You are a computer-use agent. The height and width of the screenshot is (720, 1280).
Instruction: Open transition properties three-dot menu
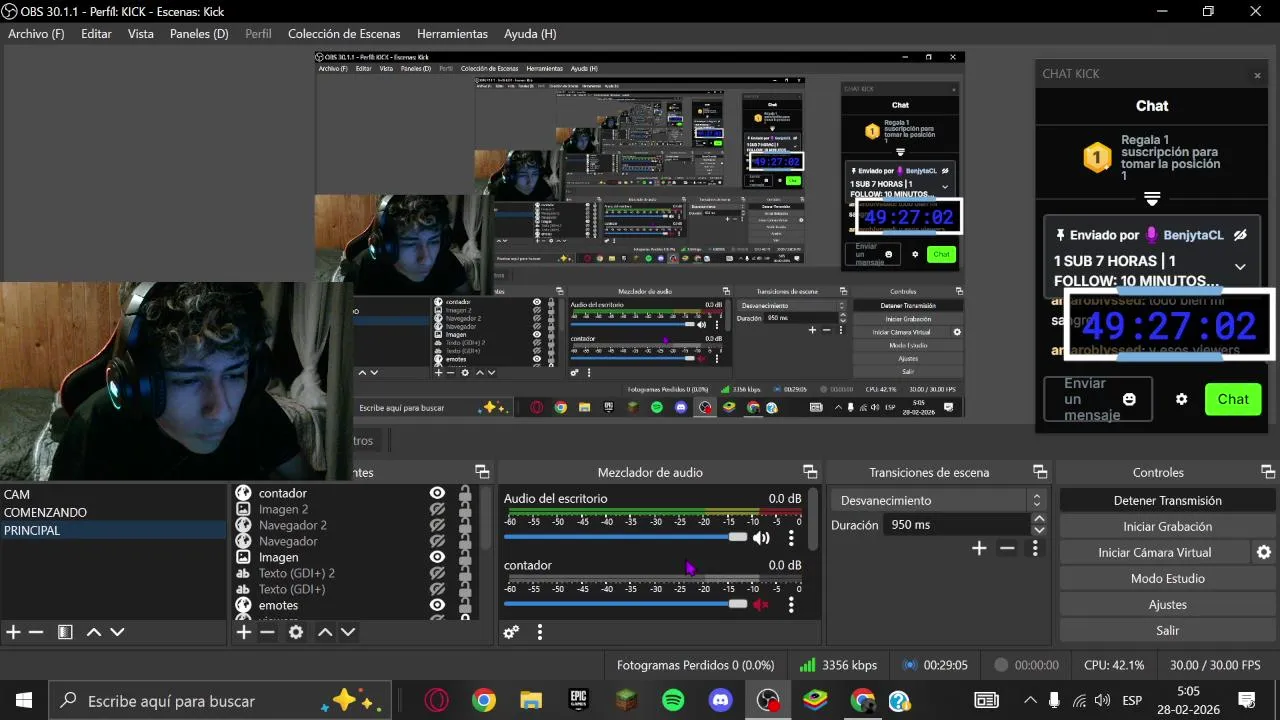coord(1036,548)
